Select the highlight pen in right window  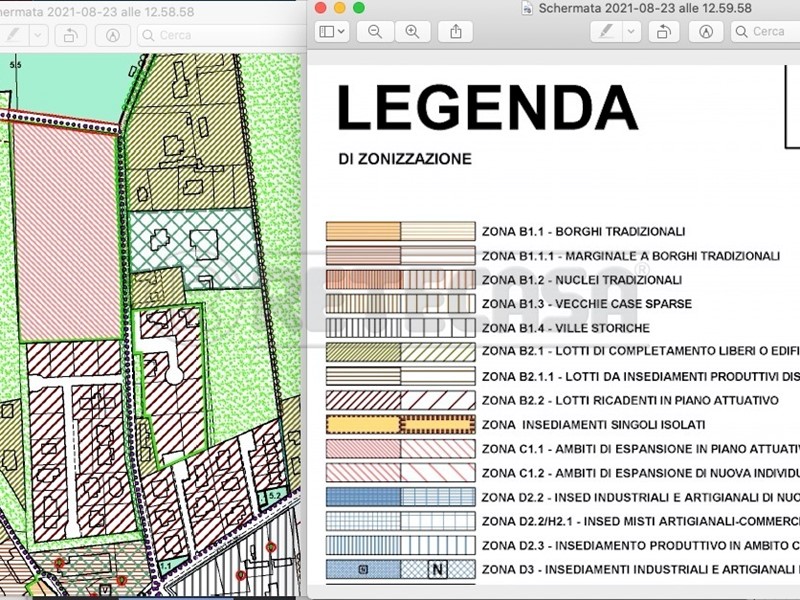pos(605,32)
